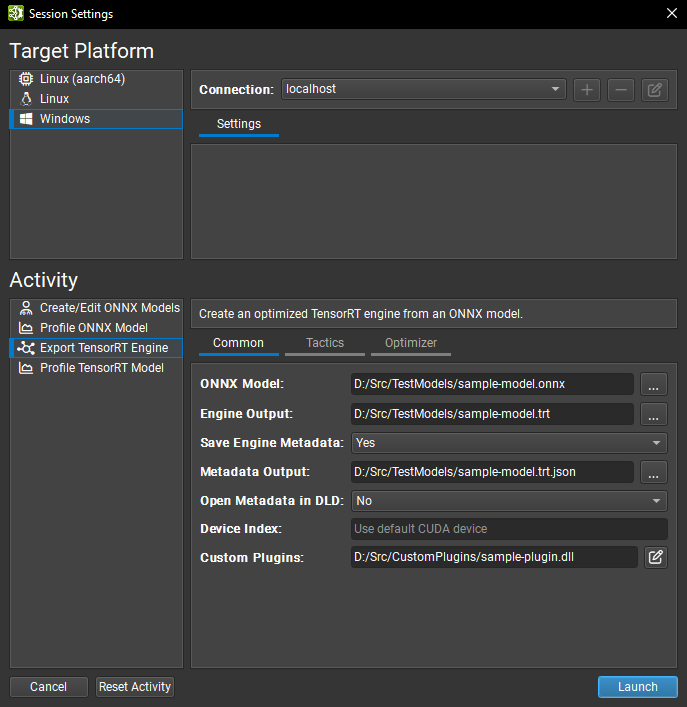Click the edit Custom Plugins icon
The image size is (687, 707).
[x=655, y=557]
